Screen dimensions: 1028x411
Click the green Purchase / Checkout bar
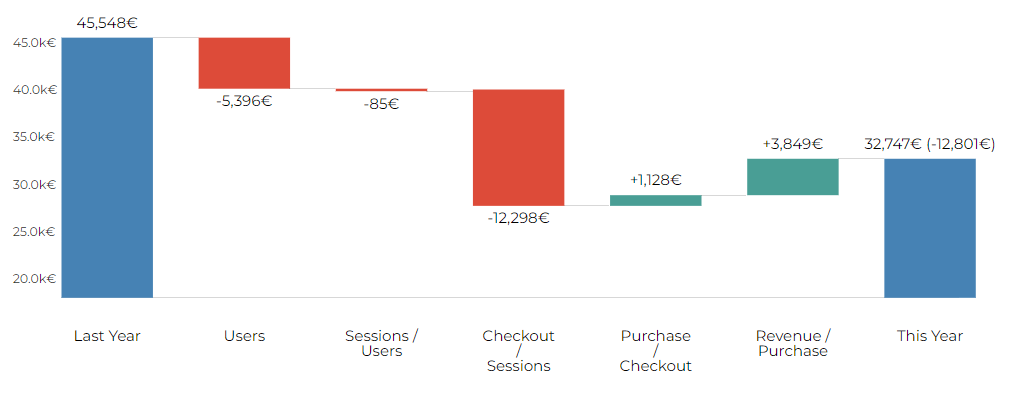(656, 201)
